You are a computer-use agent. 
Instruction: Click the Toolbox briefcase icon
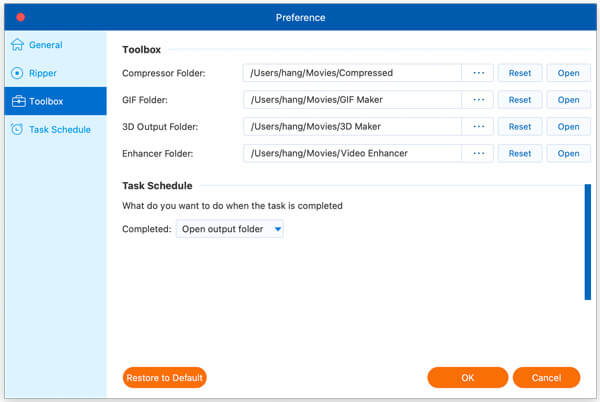click(x=17, y=101)
